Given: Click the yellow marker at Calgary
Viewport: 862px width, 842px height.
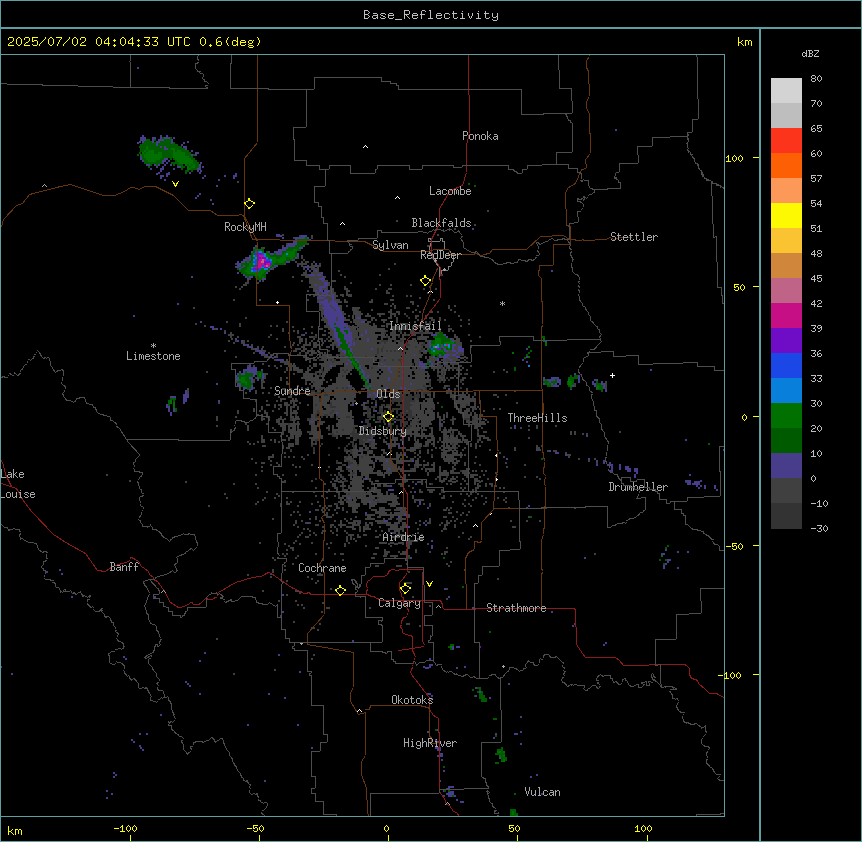Looking at the screenshot, I should (405, 589).
